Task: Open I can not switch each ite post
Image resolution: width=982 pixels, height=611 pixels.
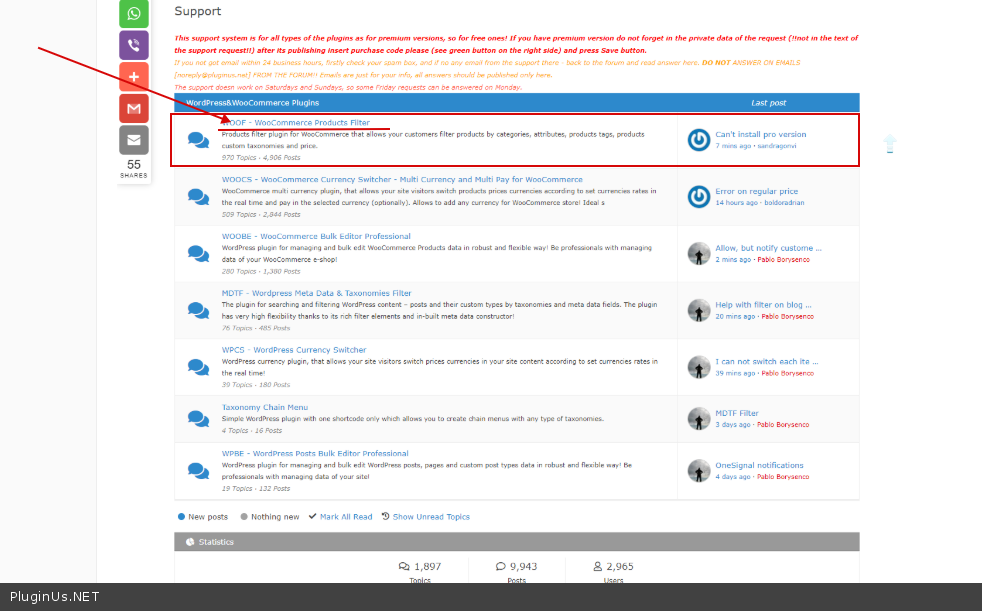Action: (767, 362)
